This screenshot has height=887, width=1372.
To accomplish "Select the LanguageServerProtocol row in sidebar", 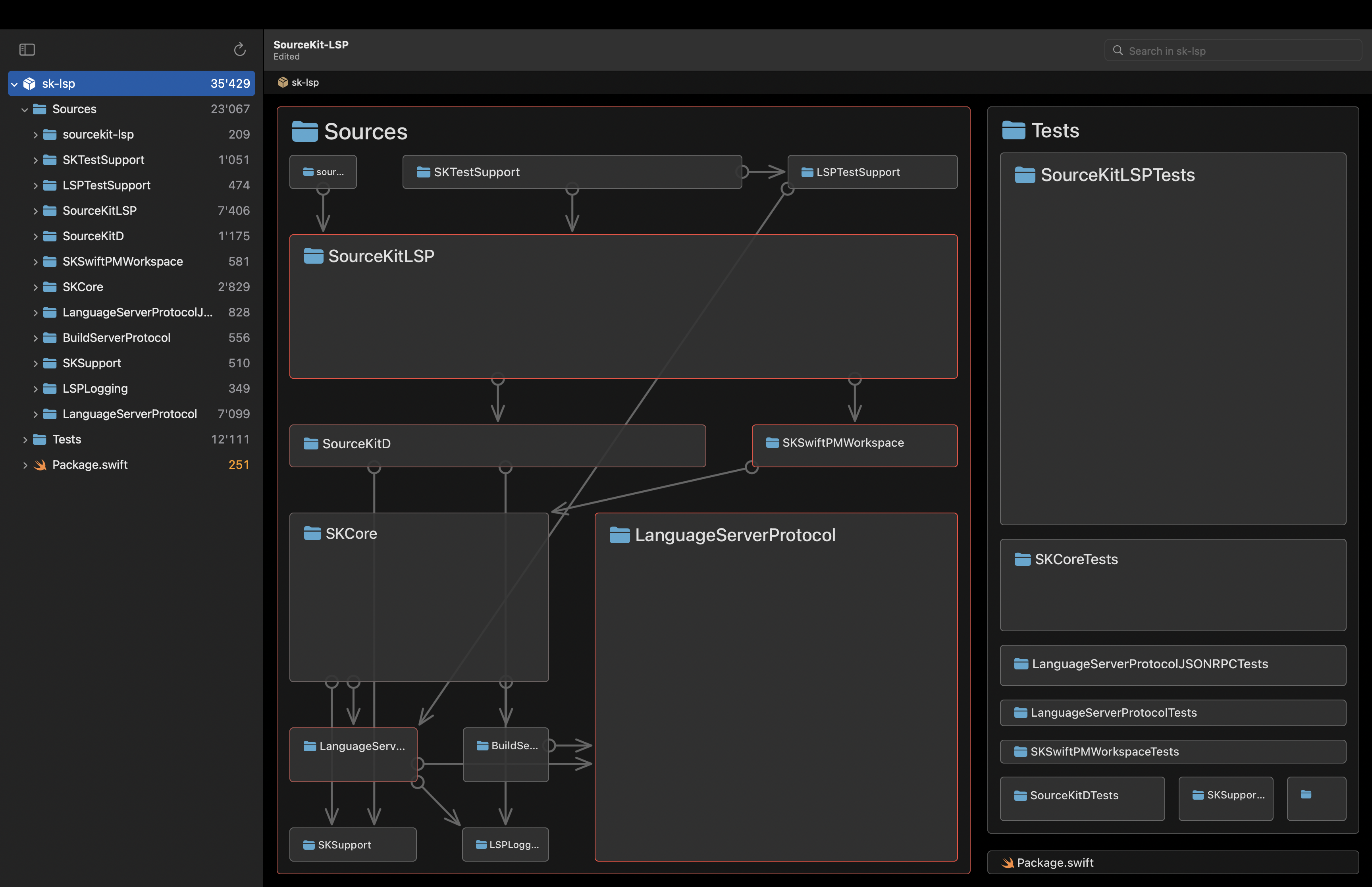I will [131, 414].
